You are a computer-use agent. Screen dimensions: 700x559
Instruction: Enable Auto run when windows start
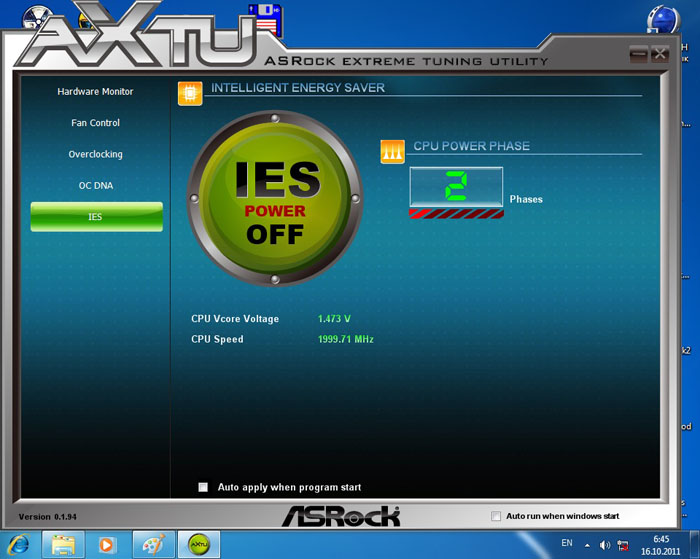(496, 516)
